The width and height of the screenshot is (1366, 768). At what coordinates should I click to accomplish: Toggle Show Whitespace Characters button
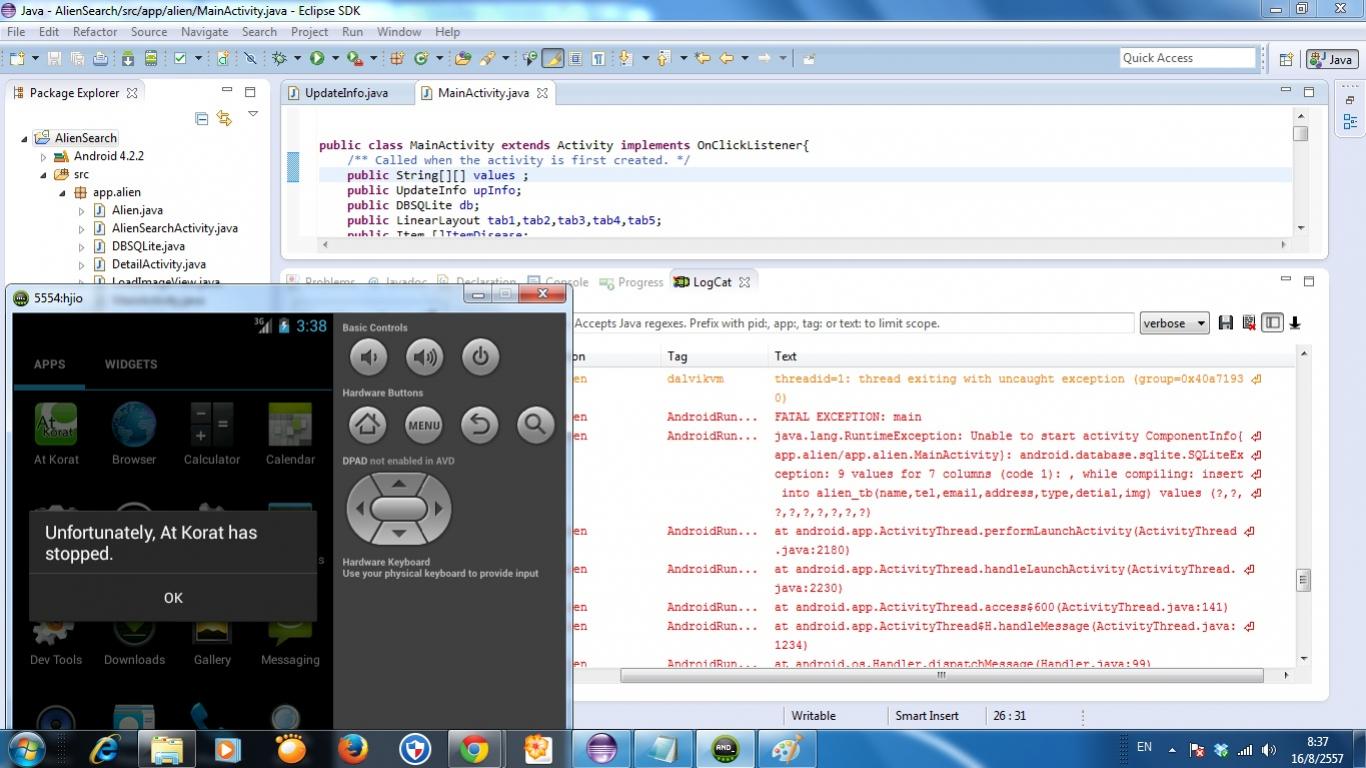coord(598,58)
